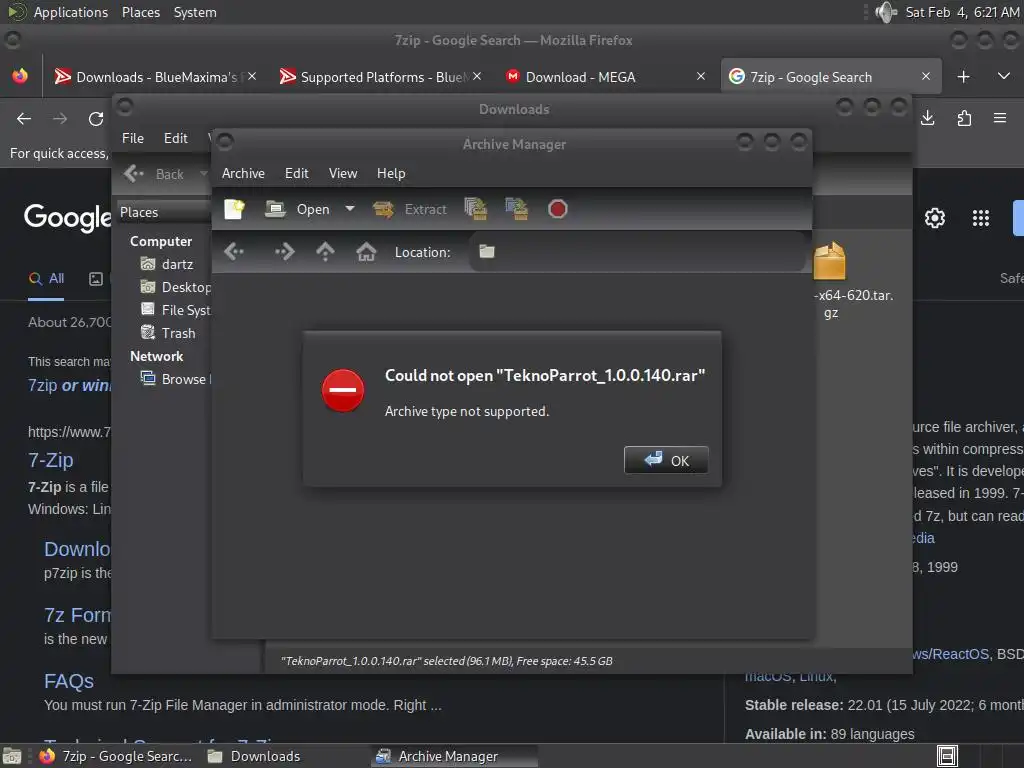
Task: Open the View menu in Archive Manager
Action: pos(343,173)
